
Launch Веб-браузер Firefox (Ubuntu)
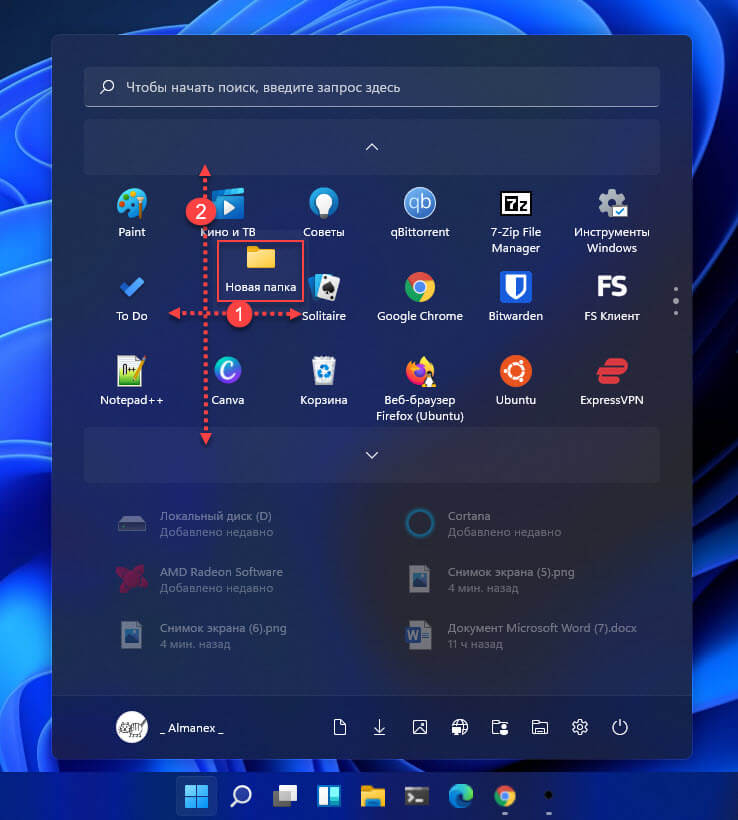[419, 389]
